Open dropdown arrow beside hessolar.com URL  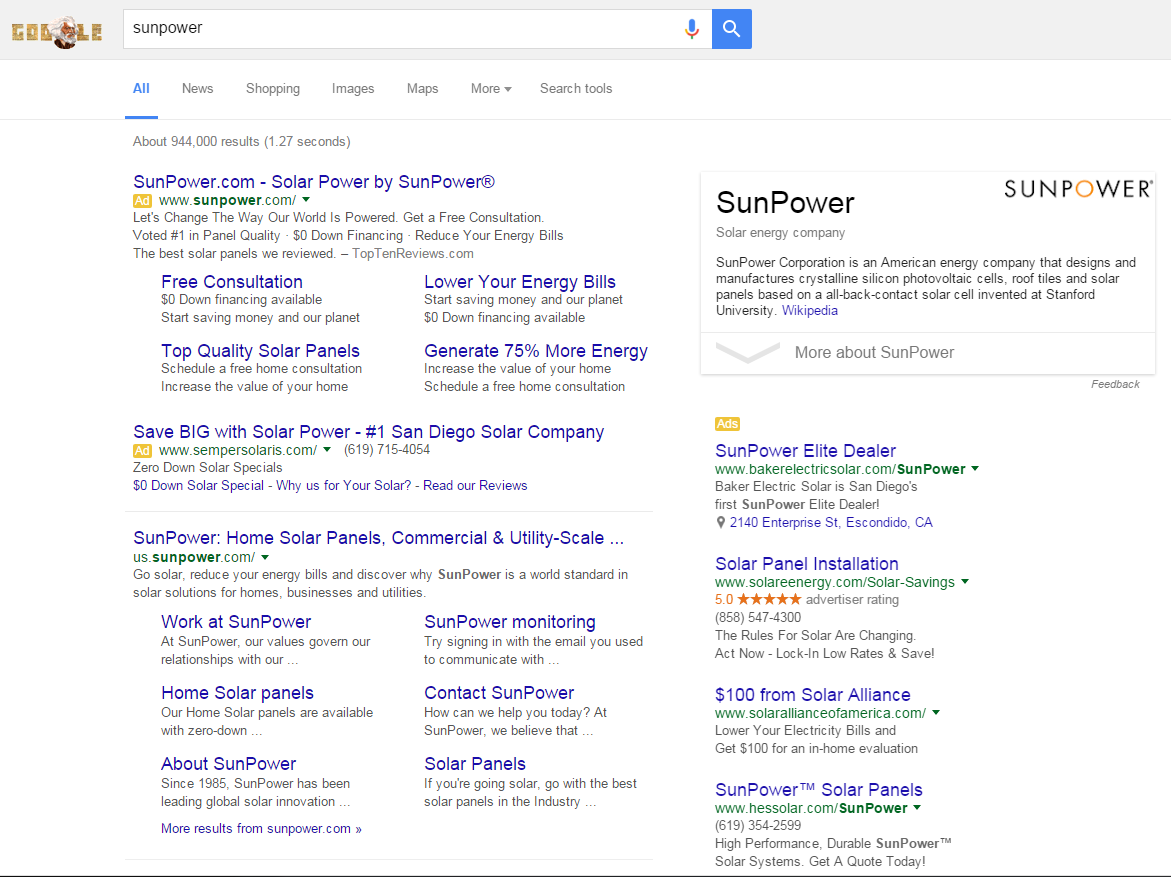917,808
